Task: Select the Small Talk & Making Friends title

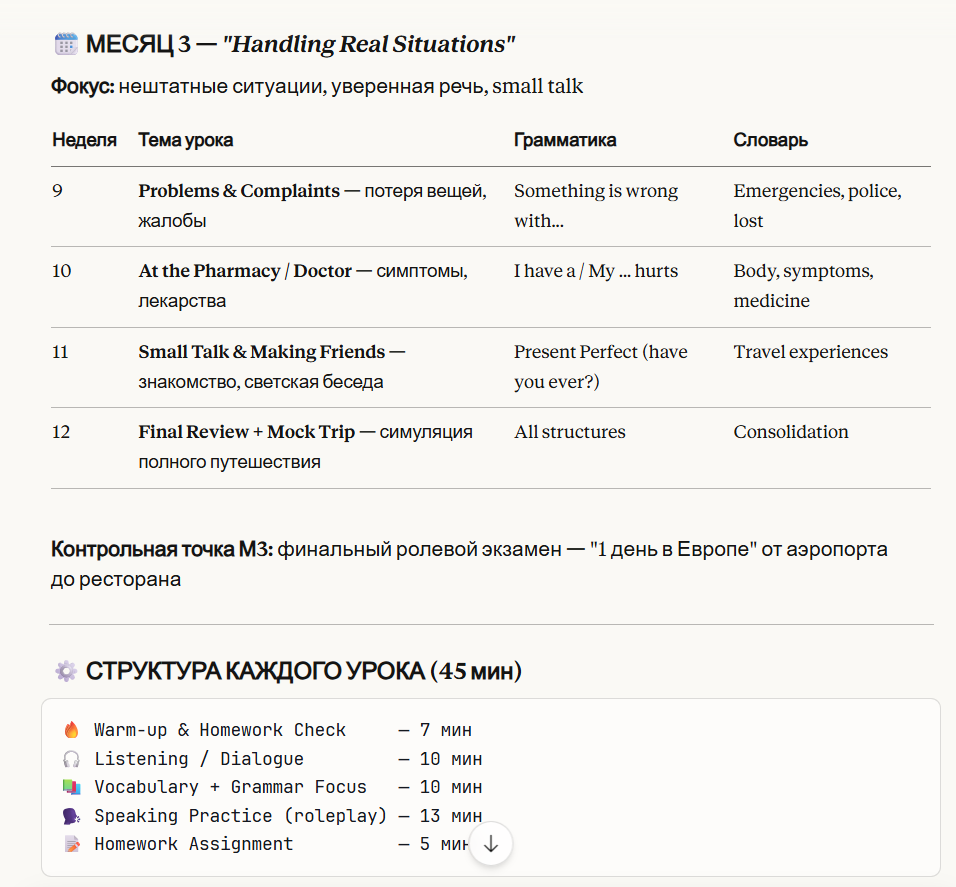Action: coord(261,352)
